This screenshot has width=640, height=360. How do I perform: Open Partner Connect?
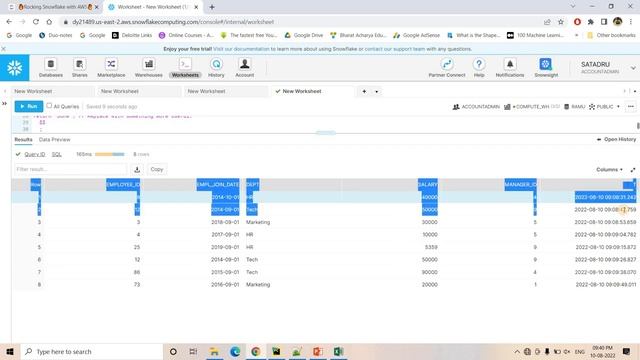tap(447, 68)
